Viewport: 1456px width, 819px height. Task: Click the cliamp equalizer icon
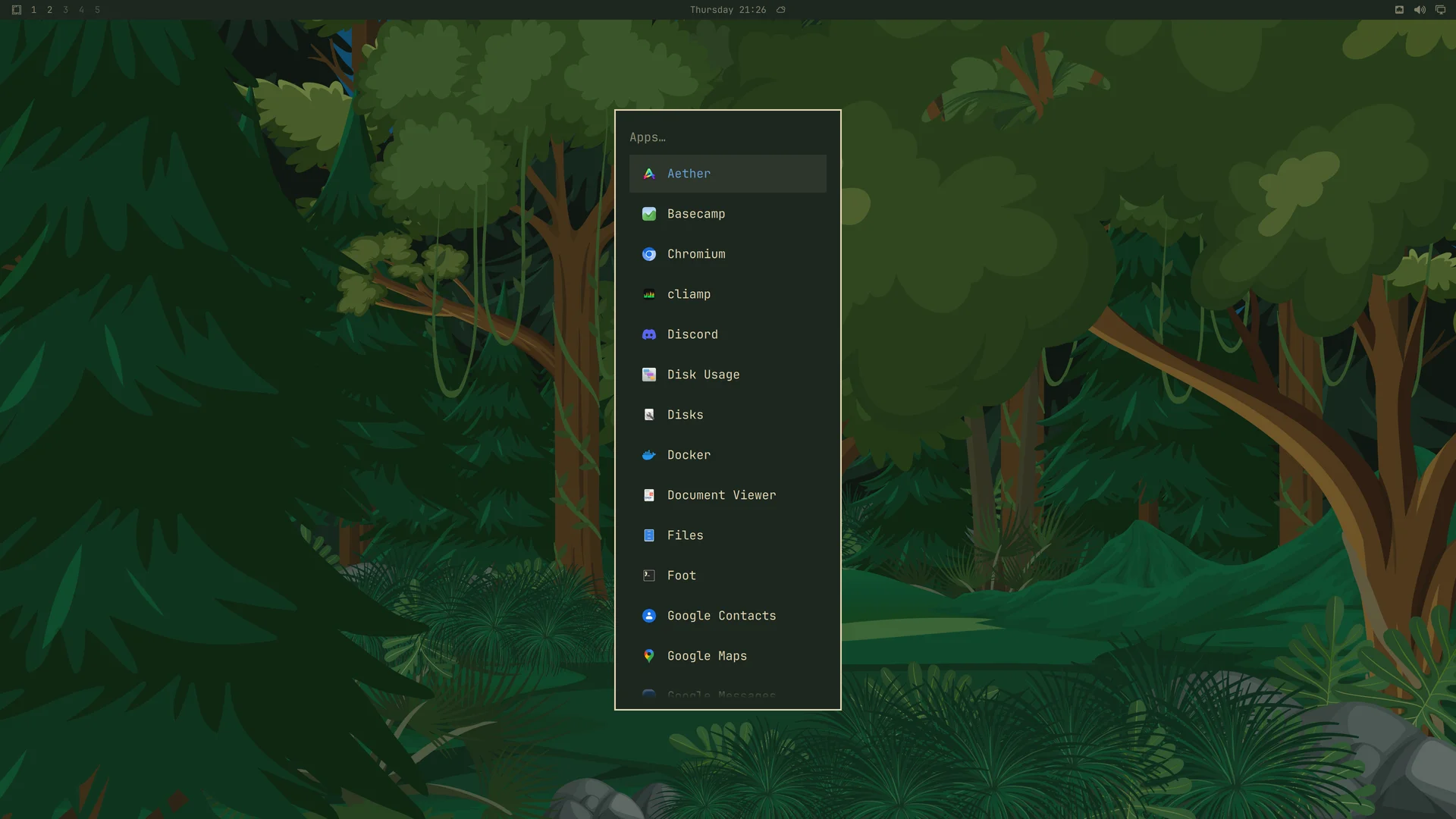click(649, 294)
